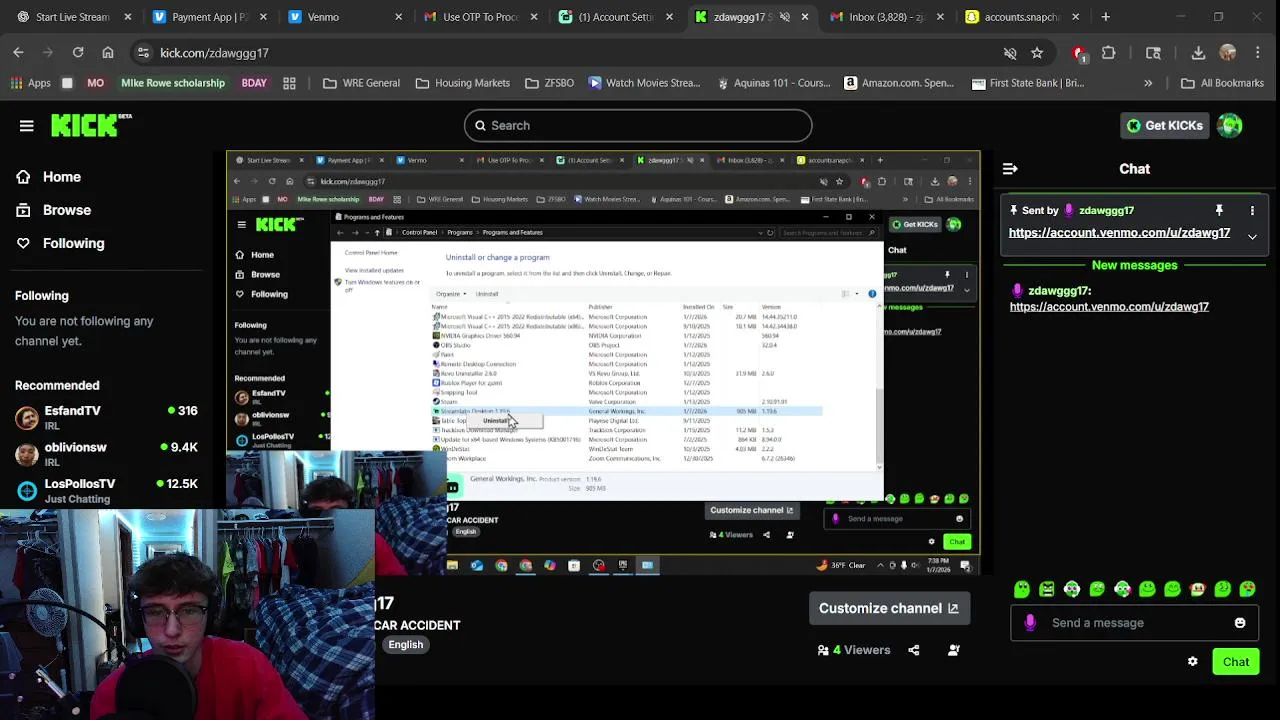Open Chrome three-dot menu
Screen dimensions: 1280x720
(1258, 53)
